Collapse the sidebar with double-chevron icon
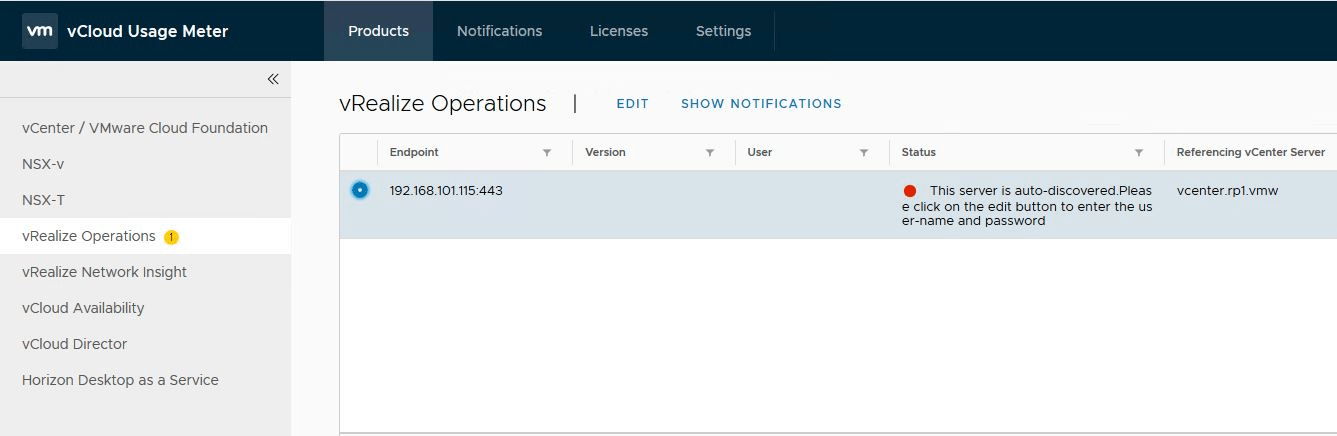Image resolution: width=1337 pixels, height=436 pixels. point(273,79)
